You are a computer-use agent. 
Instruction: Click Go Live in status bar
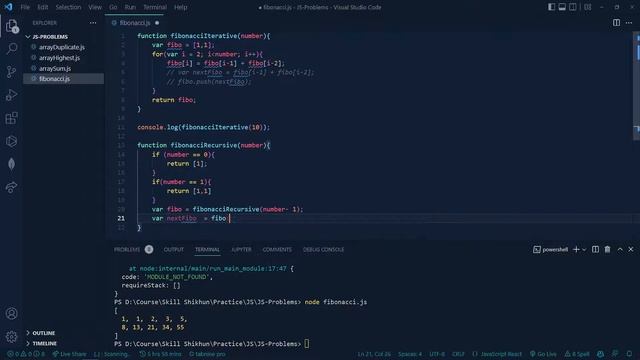click(x=543, y=354)
